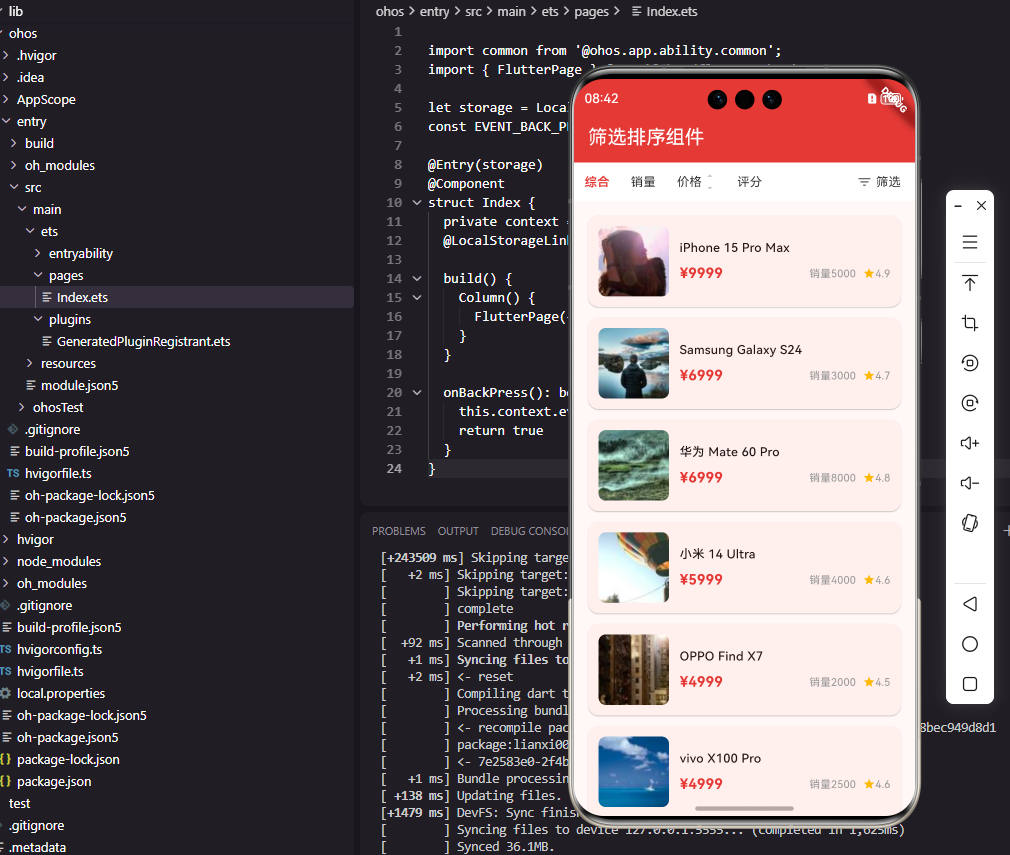
Task: Click the Samsung Galaxy S24 title
Action: click(740, 350)
